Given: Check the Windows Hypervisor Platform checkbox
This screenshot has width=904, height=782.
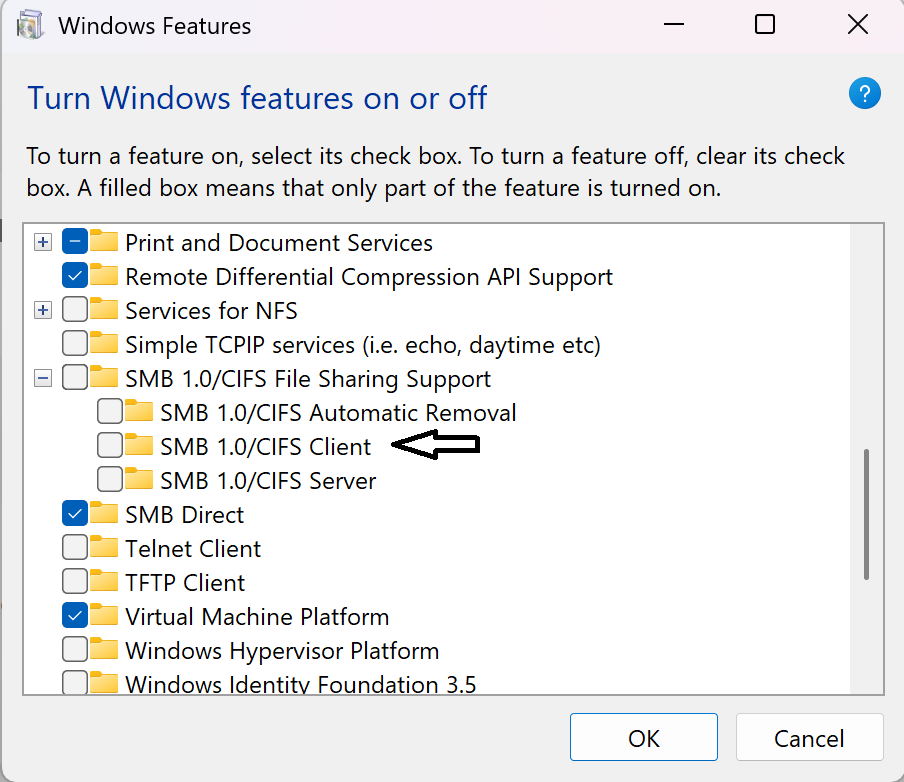Looking at the screenshot, I should click(x=75, y=650).
